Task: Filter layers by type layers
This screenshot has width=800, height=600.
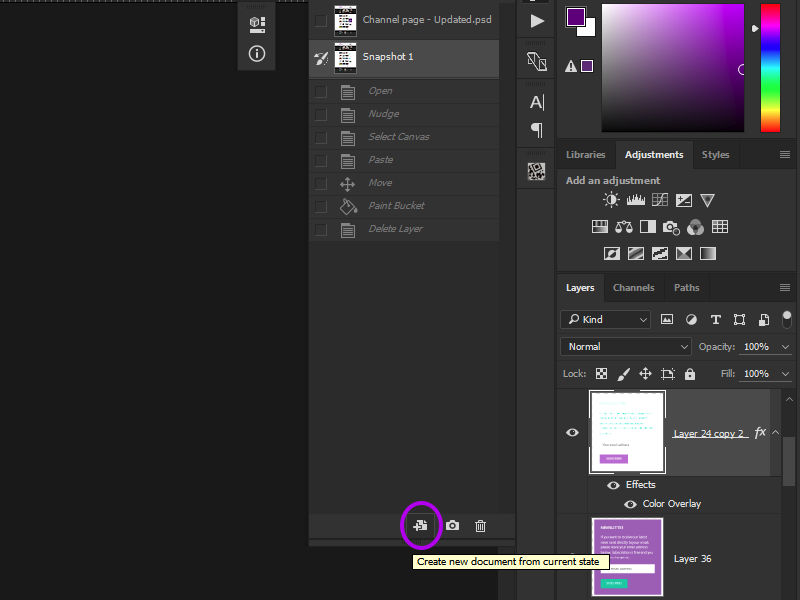Action: (x=715, y=319)
